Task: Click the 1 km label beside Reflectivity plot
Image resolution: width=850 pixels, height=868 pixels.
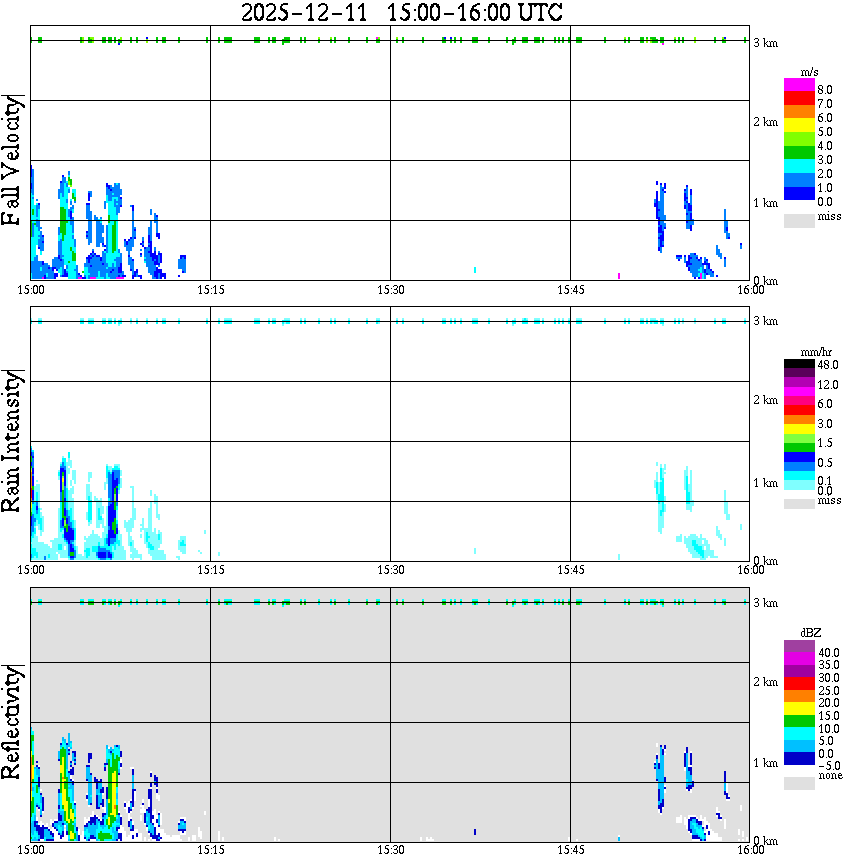Action: point(765,763)
